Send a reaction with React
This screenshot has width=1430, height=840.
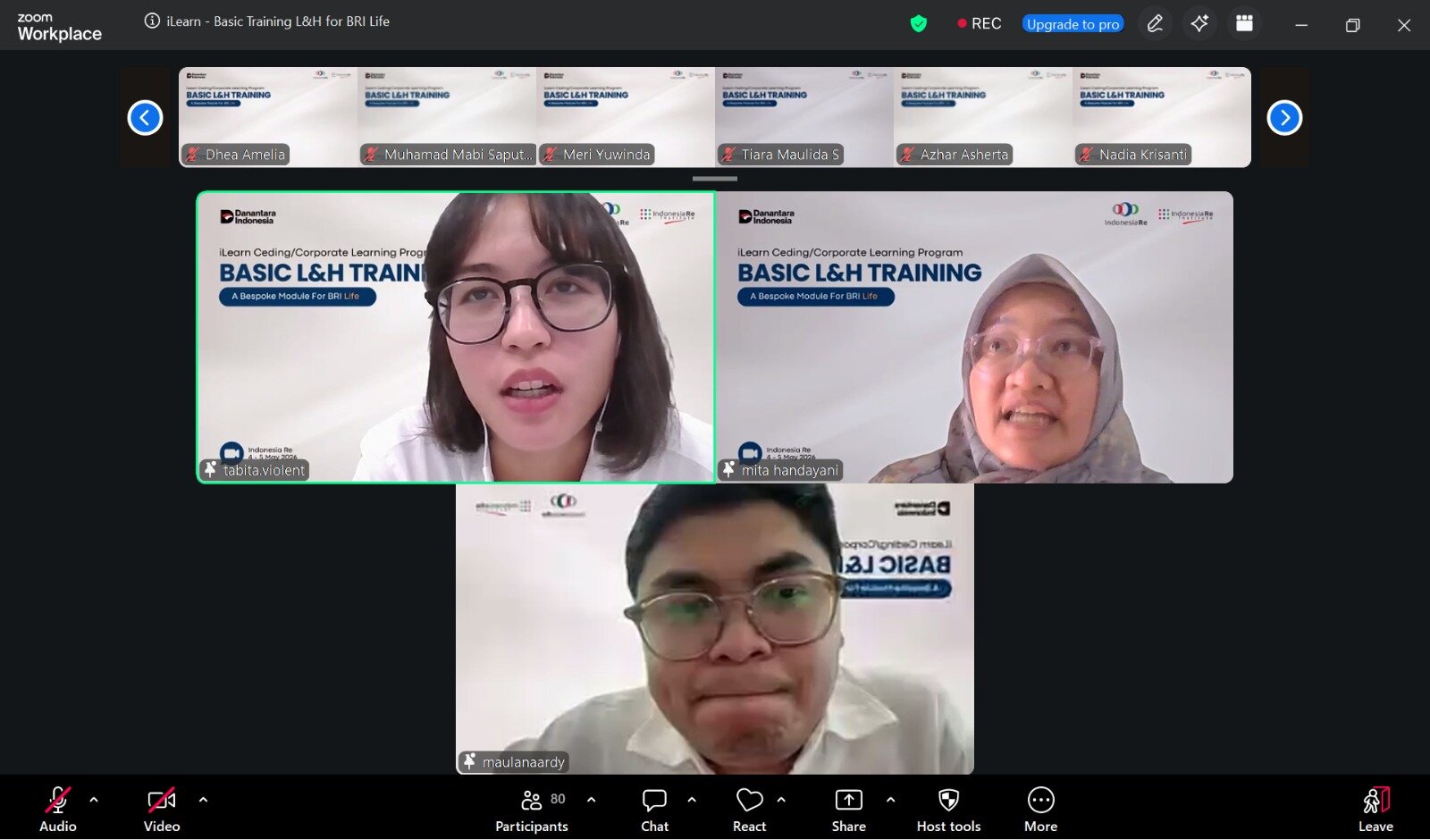tap(749, 810)
